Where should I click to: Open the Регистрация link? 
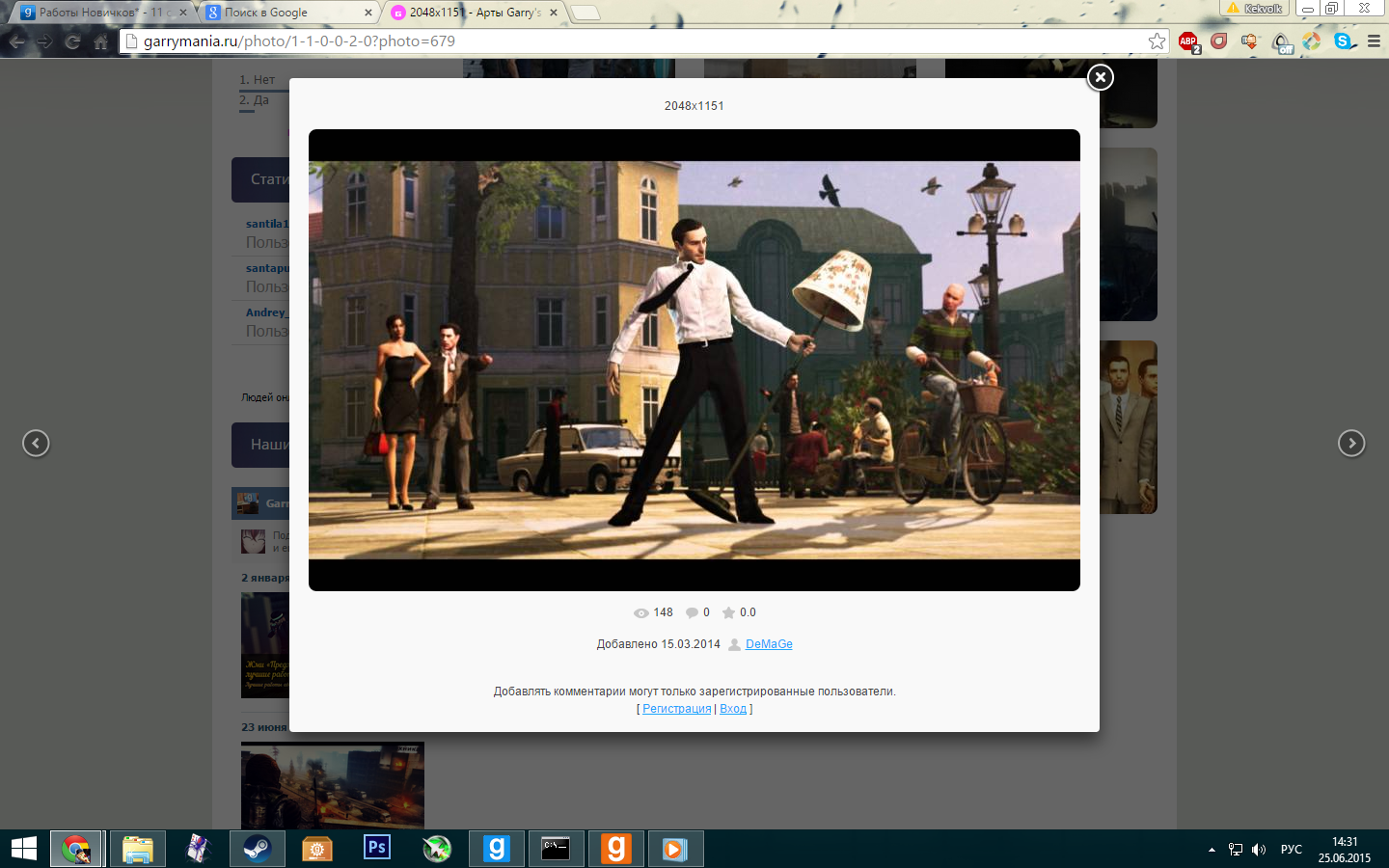click(x=676, y=709)
